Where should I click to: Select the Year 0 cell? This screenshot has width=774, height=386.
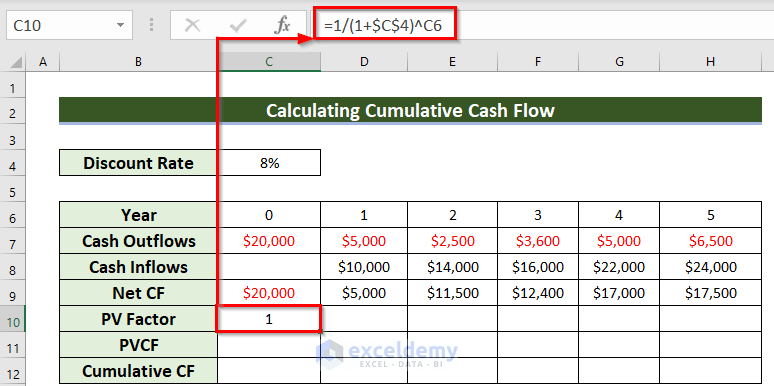[x=269, y=214]
